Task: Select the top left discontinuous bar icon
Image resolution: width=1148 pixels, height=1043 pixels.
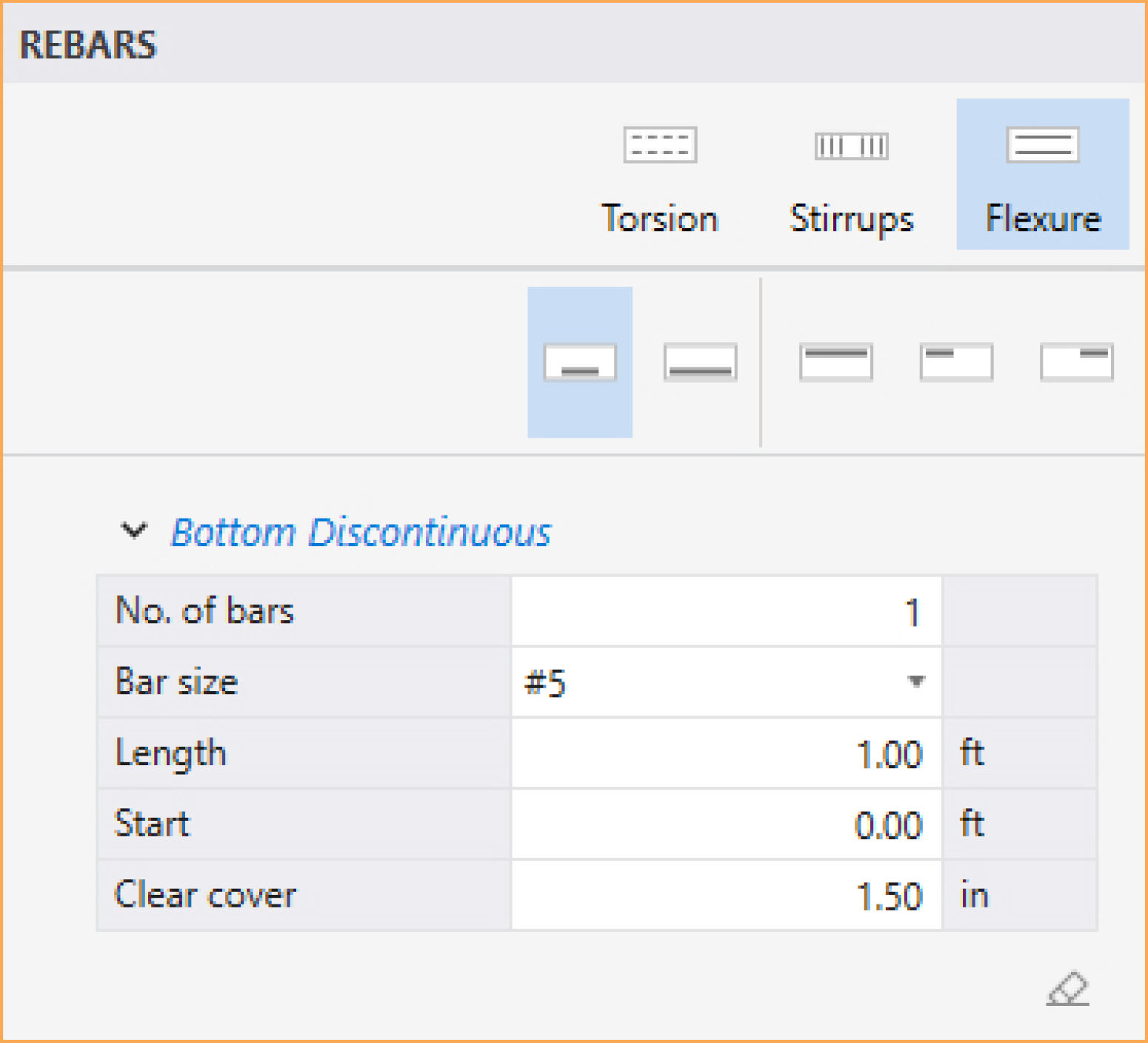Action: (955, 362)
